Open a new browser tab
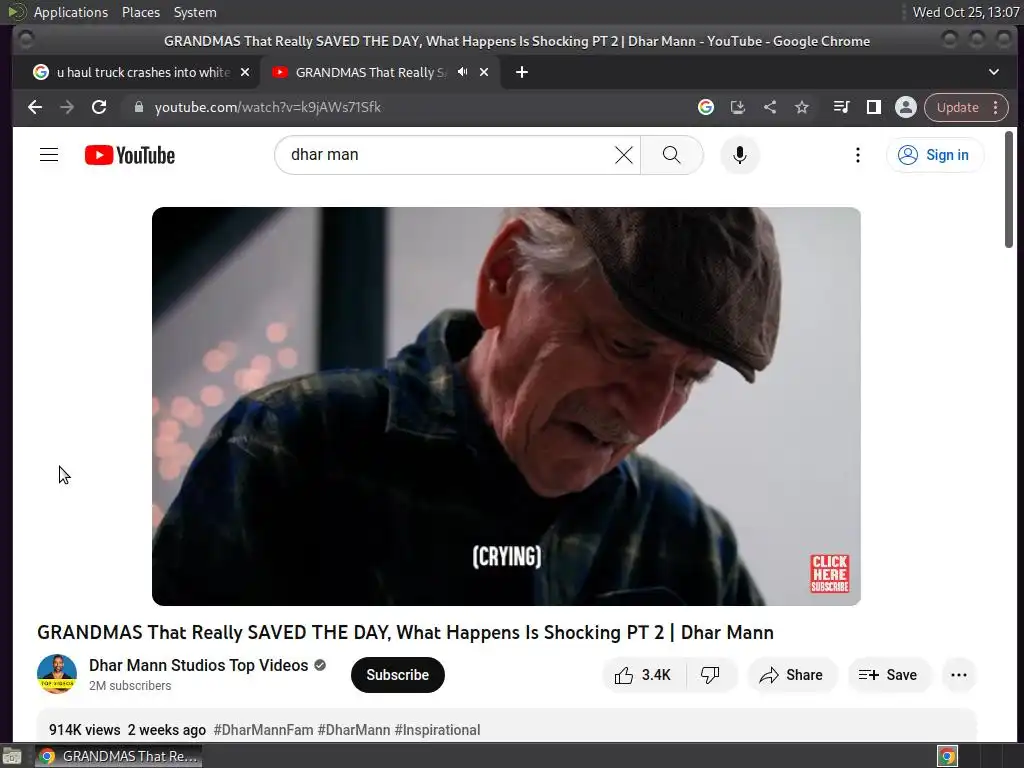Image resolution: width=1024 pixels, height=768 pixels. point(521,72)
